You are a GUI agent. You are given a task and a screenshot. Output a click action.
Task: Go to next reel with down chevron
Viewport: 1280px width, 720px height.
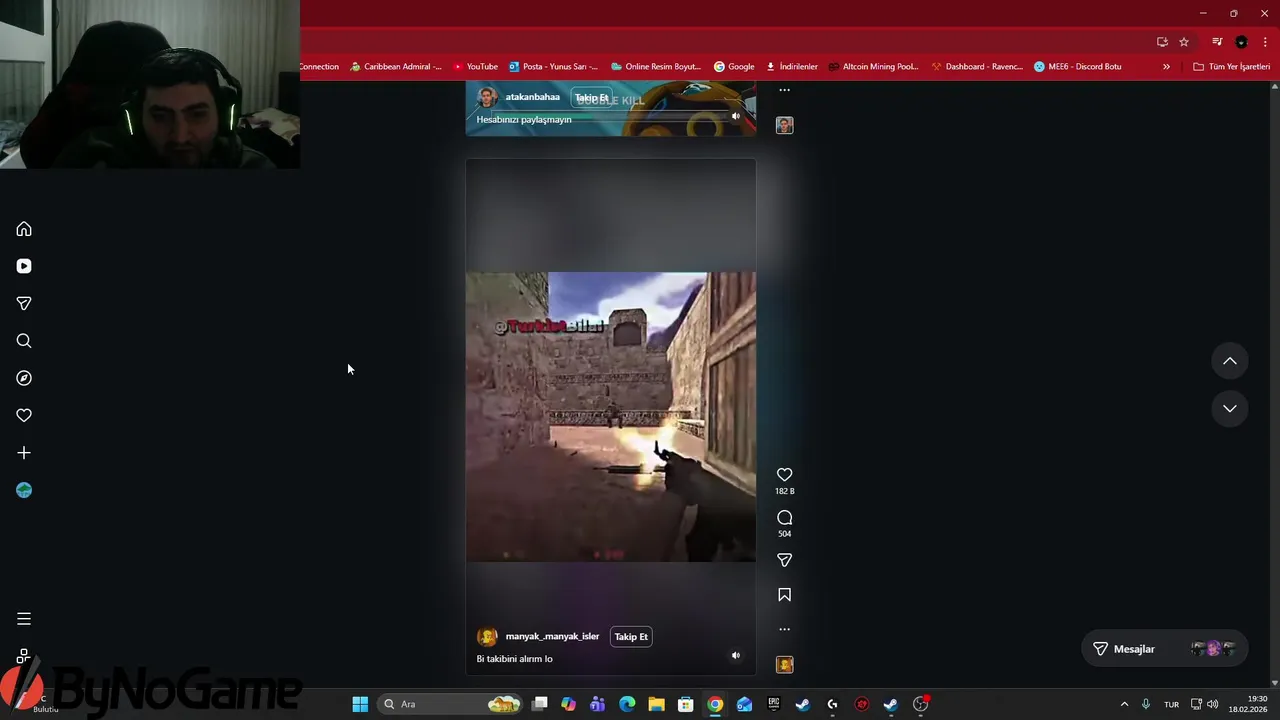pyautogui.click(x=1230, y=408)
